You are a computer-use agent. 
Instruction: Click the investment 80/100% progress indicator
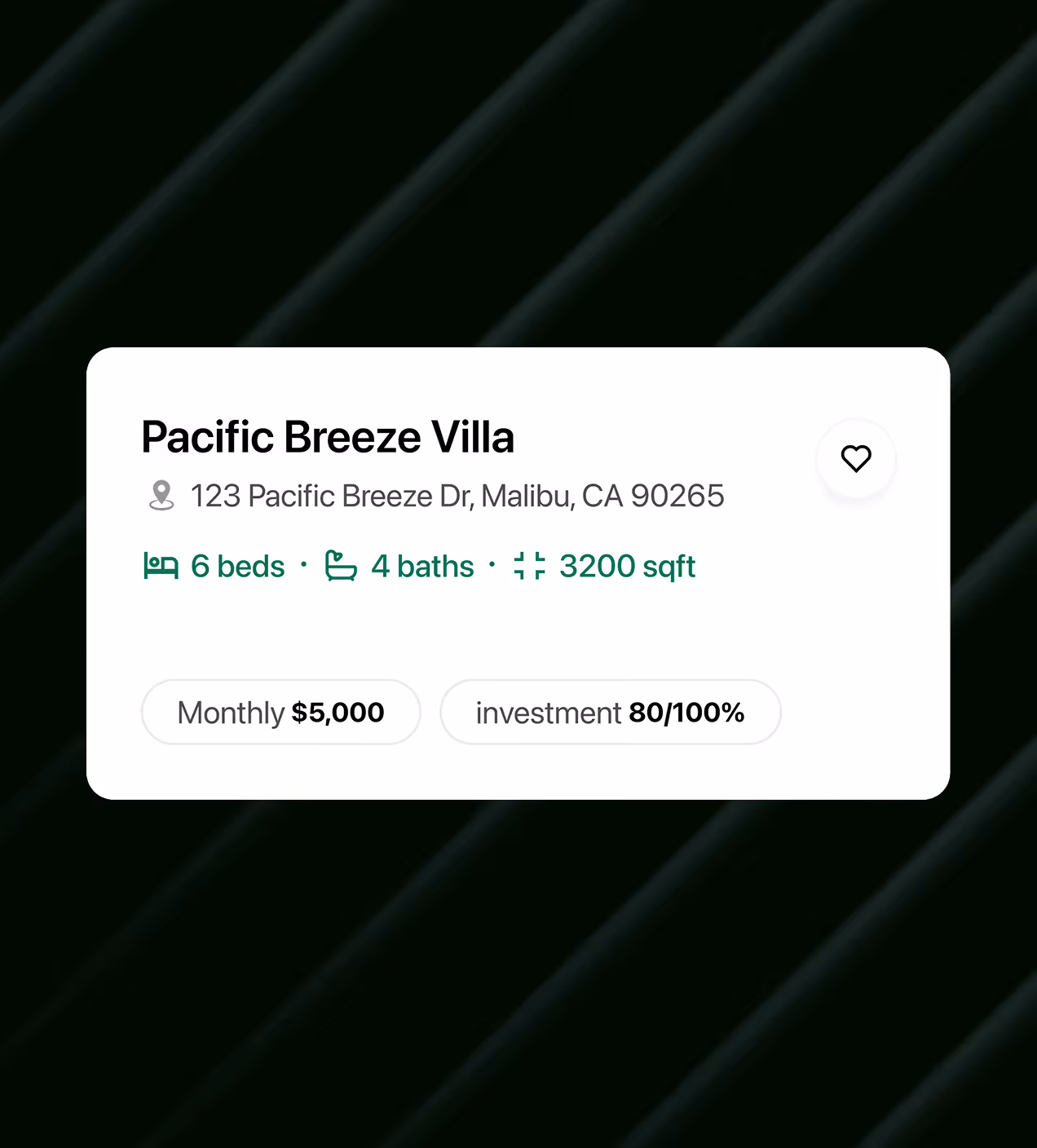[611, 712]
